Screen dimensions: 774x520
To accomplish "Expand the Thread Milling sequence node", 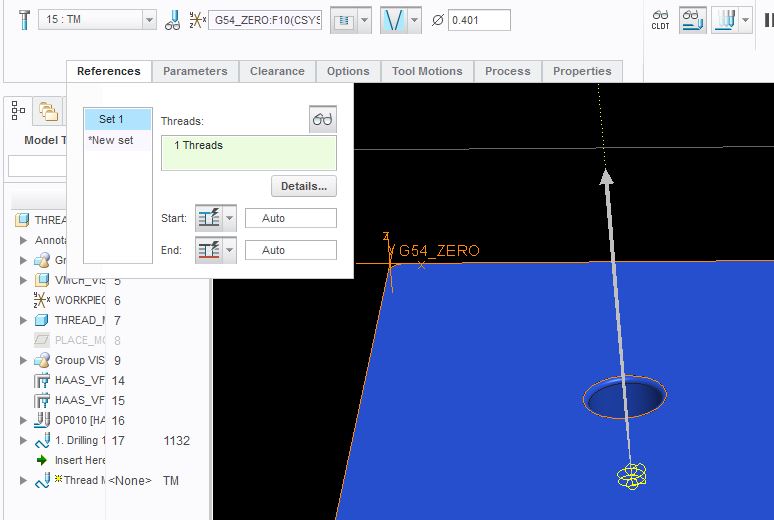I will coord(23,480).
